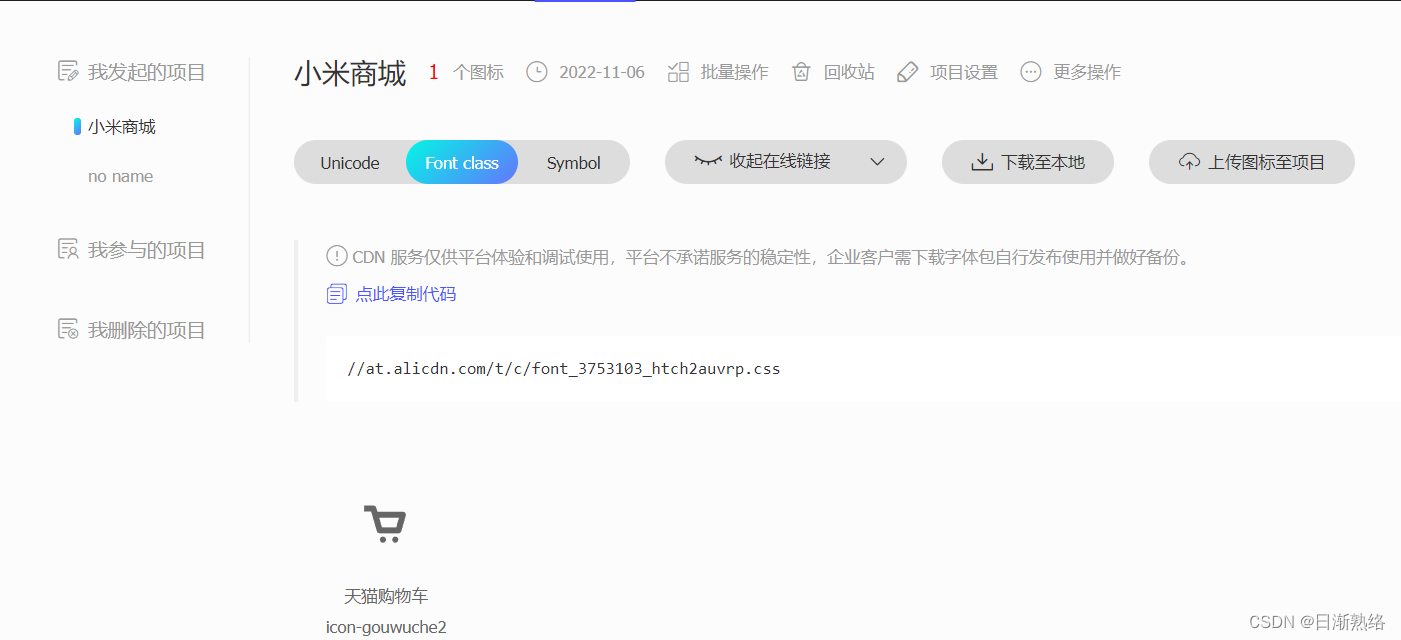Expand the 收起在线链接 dropdown arrow
The image size is (1401, 640).
pos(877,162)
